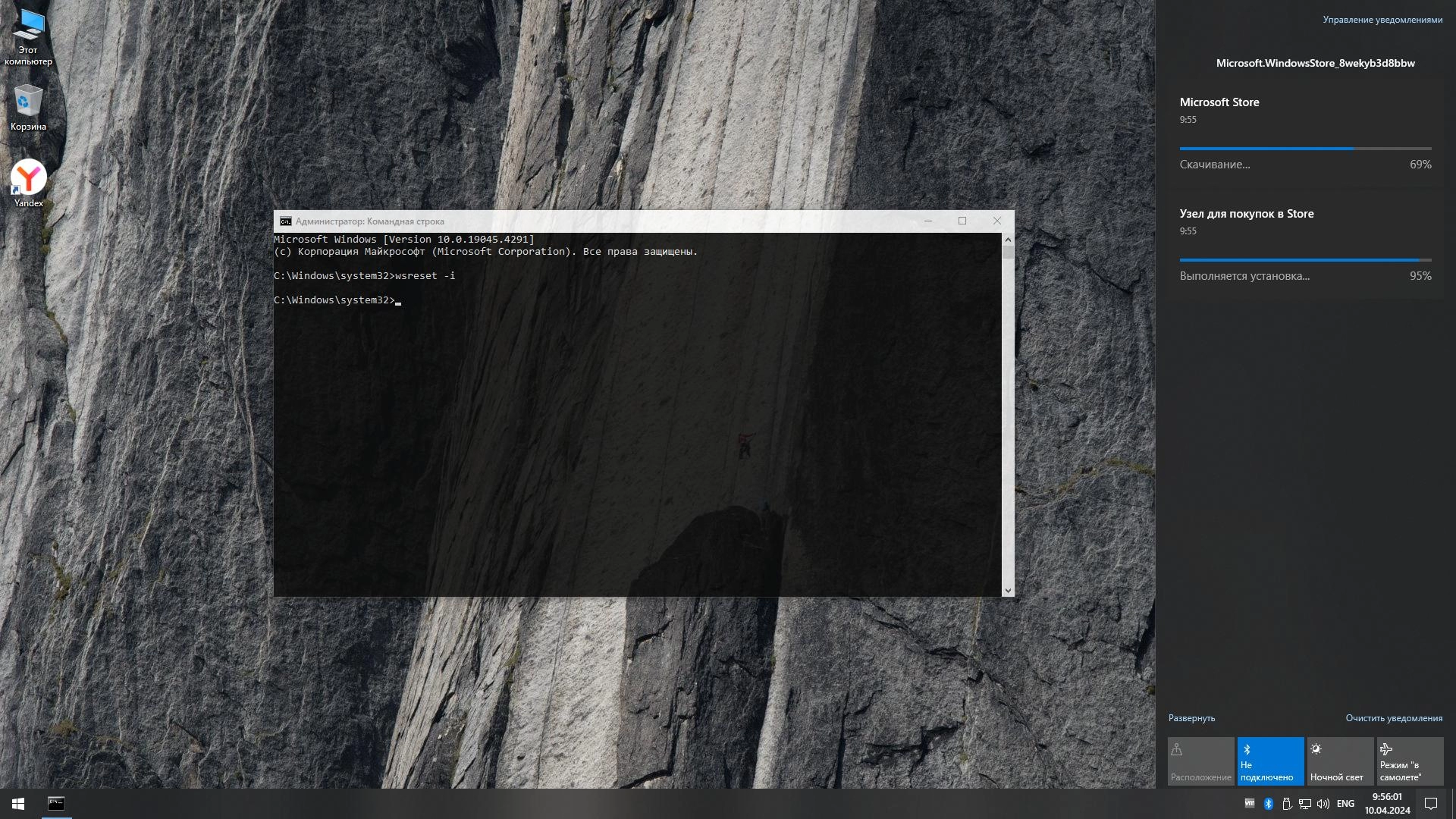Viewport: 1456px width, 819px height.
Task: Select the Корзина recycle bin icon
Action: (28, 105)
